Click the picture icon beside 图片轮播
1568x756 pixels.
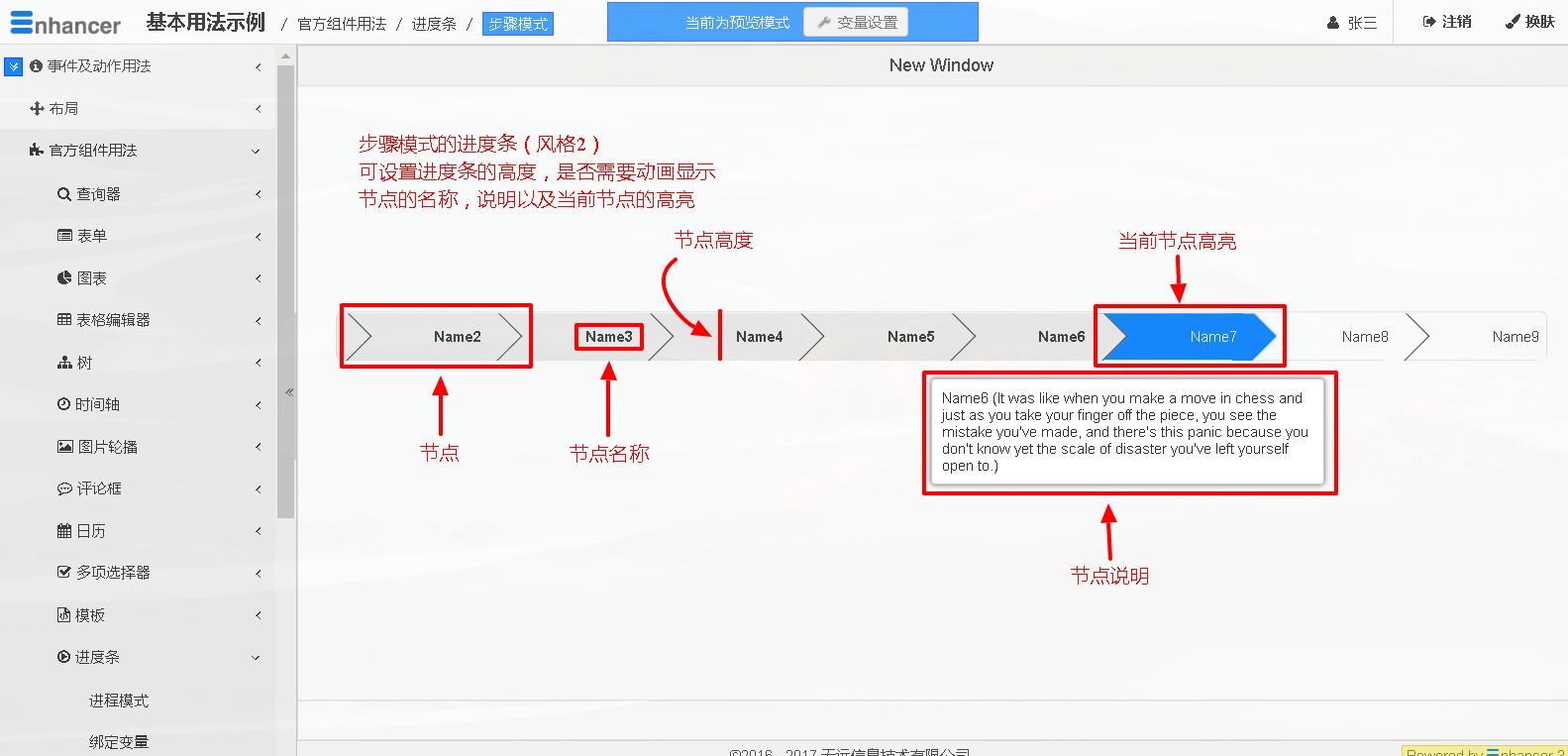pyautogui.click(x=65, y=447)
